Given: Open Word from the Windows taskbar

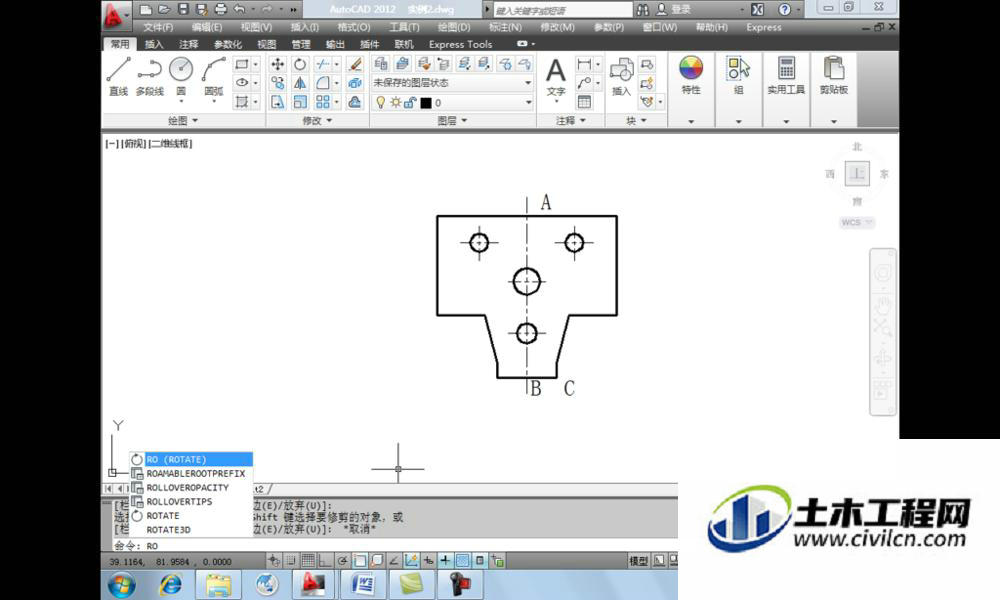Looking at the screenshot, I should pos(363,584).
